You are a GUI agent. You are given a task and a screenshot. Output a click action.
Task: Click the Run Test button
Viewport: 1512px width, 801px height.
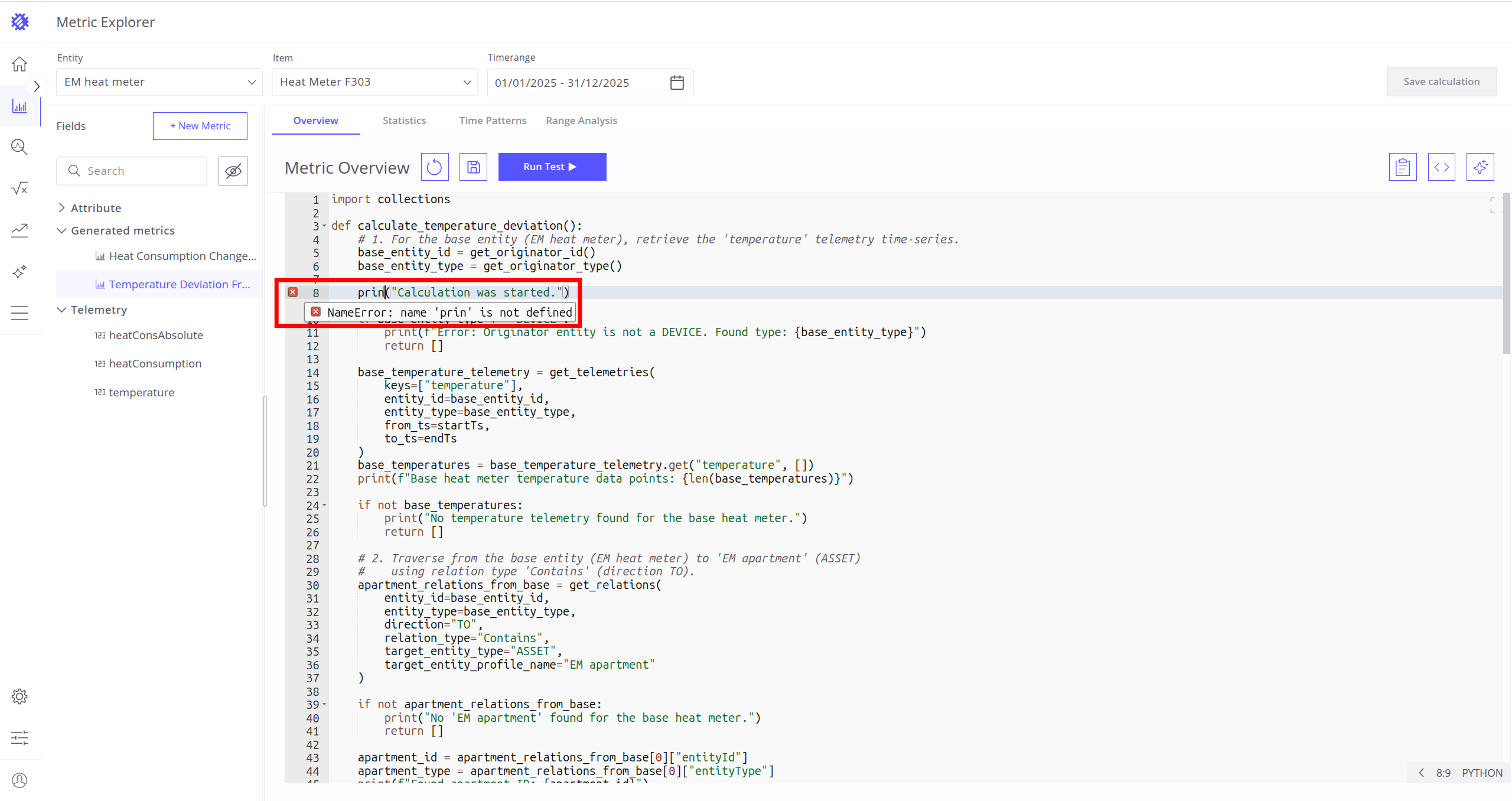coord(552,167)
